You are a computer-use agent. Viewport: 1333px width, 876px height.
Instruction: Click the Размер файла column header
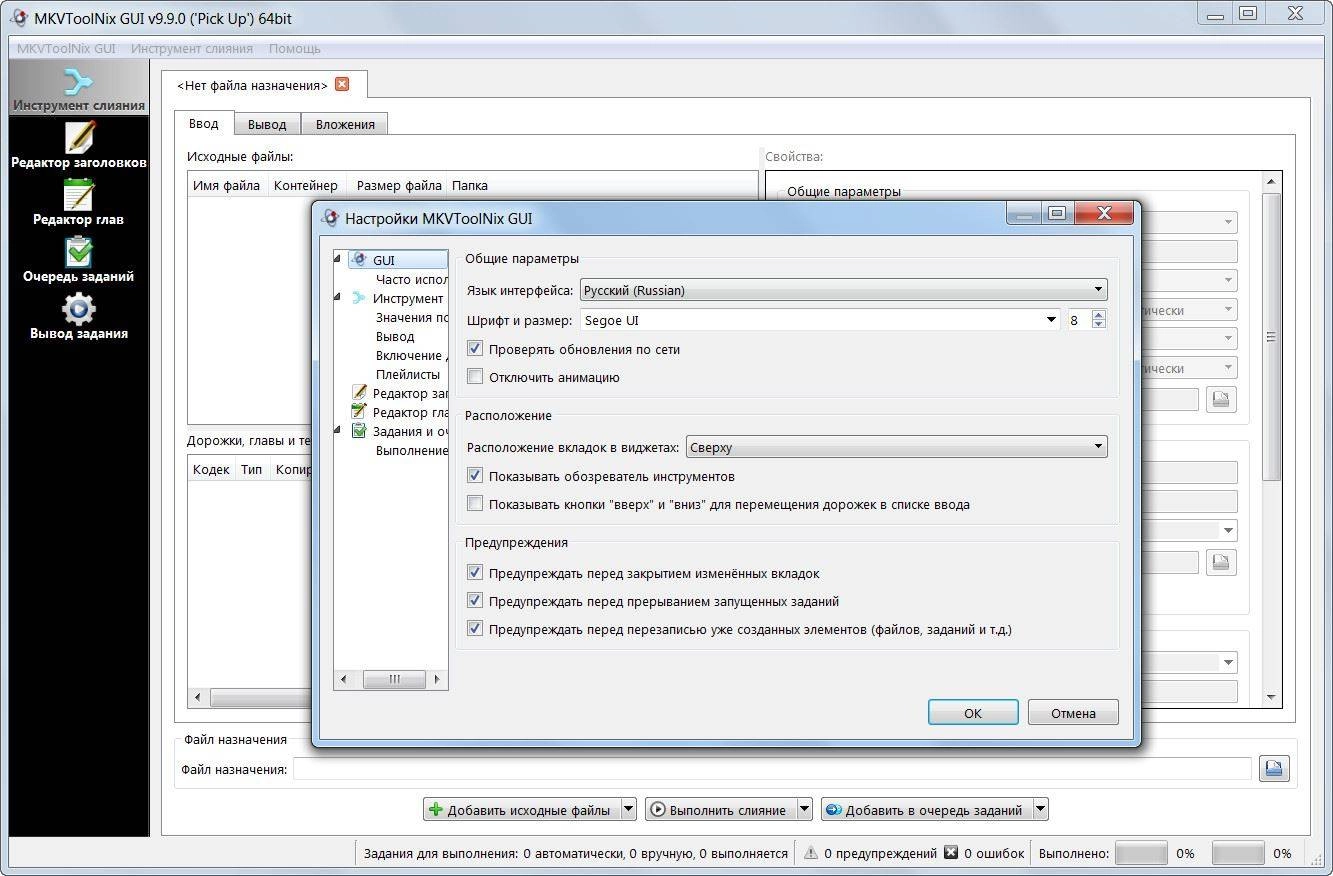(x=398, y=185)
